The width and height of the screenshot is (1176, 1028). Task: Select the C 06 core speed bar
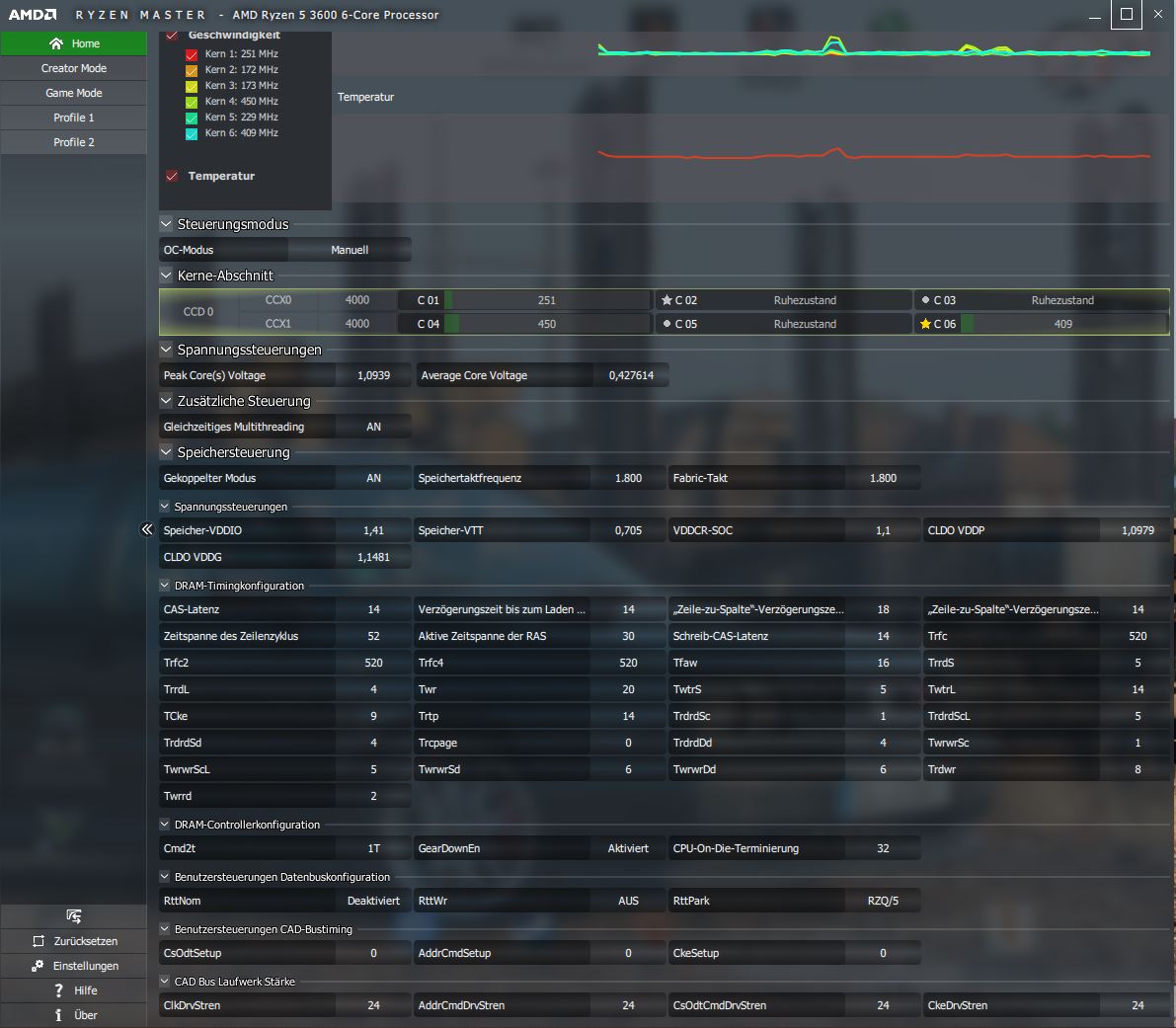click(x=1063, y=324)
